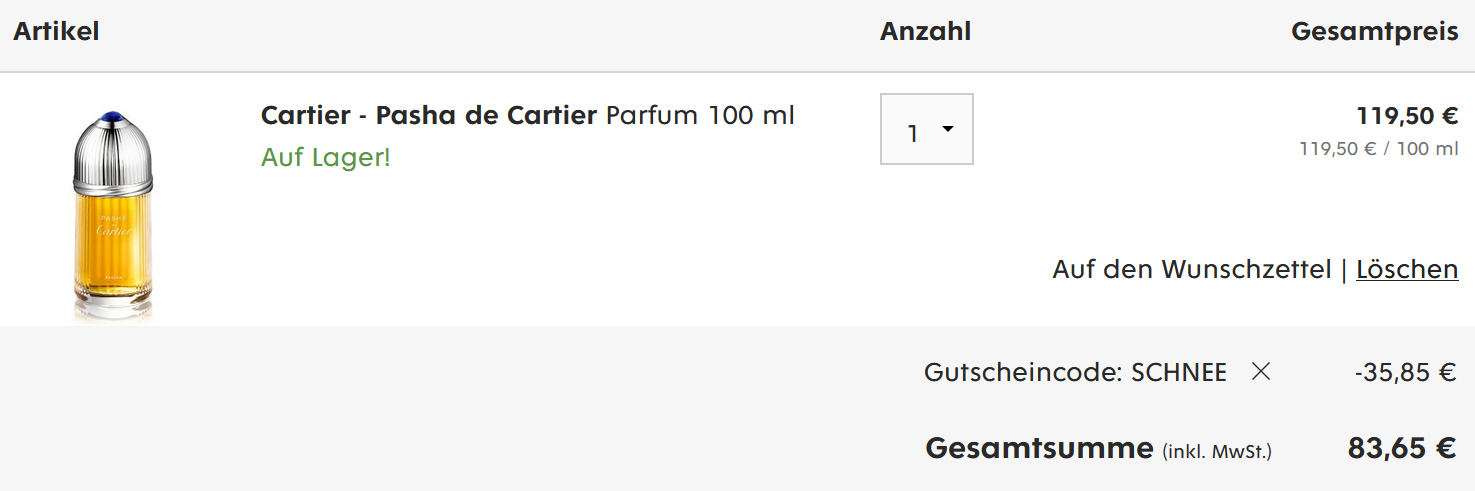Click the blue cap of the perfume bottle
The width and height of the screenshot is (1475, 491).
113,119
